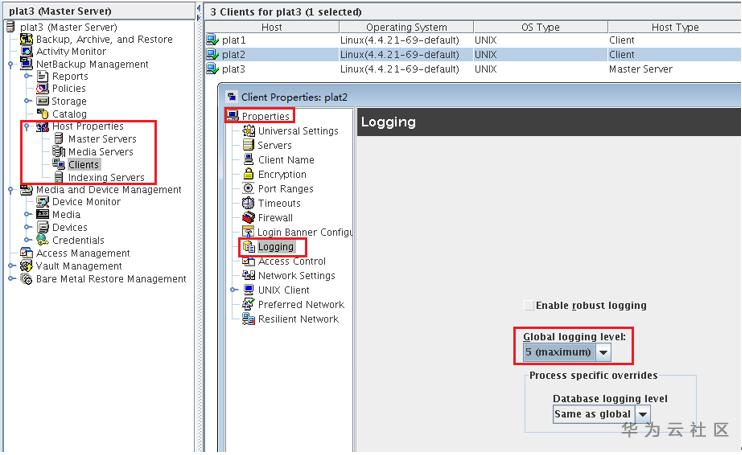
Task: Select Servers in Client Properties tree
Action: [x=274, y=145]
